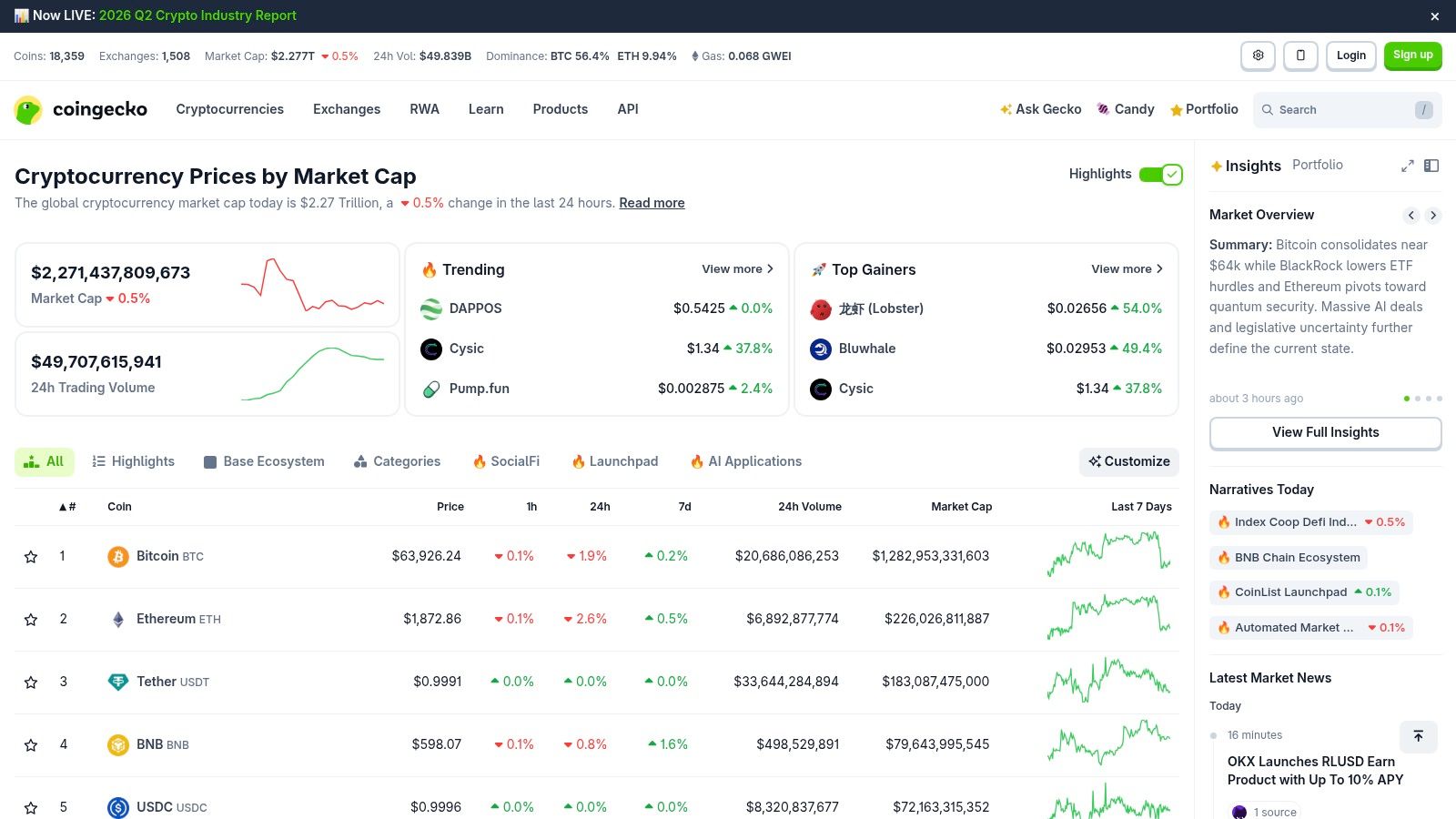The height and width of the screenshot is (819, 1456).
Task: Expand the Insights panel to fullscreen
Action: pyautogui.click(x=1407, y=166)
